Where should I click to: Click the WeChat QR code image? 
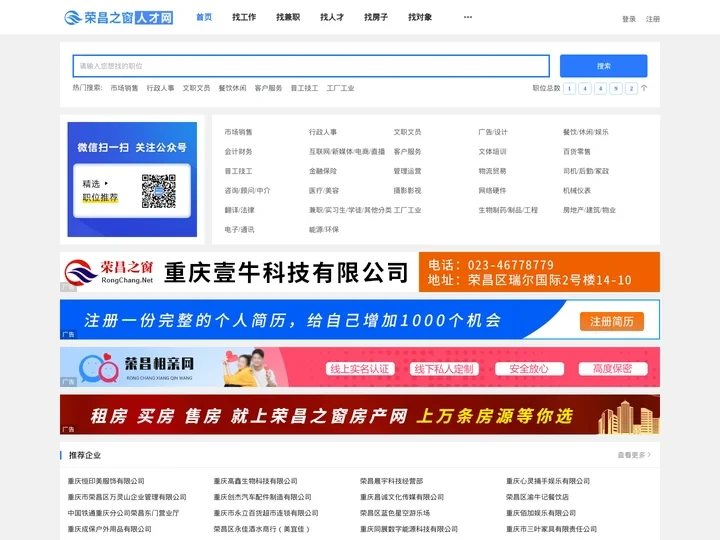point(159,191)
